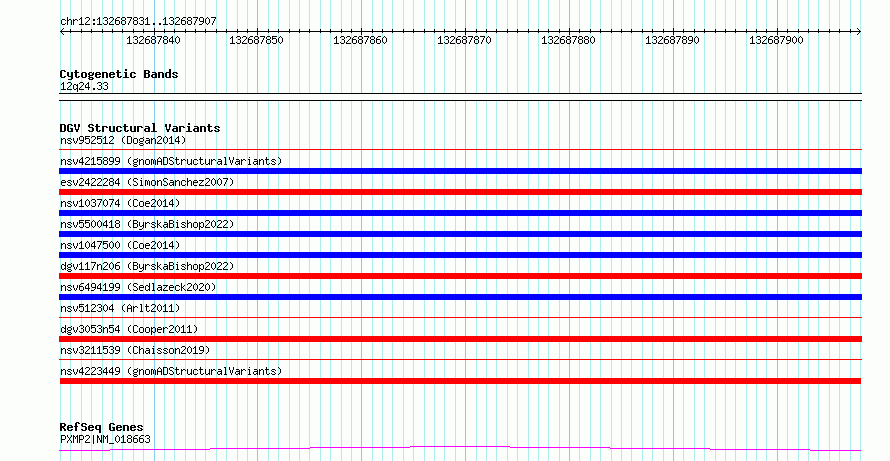Open variant nsv512304 (Arlt2011) label
This screenshot has width=890, height=461.
point(120,308)
